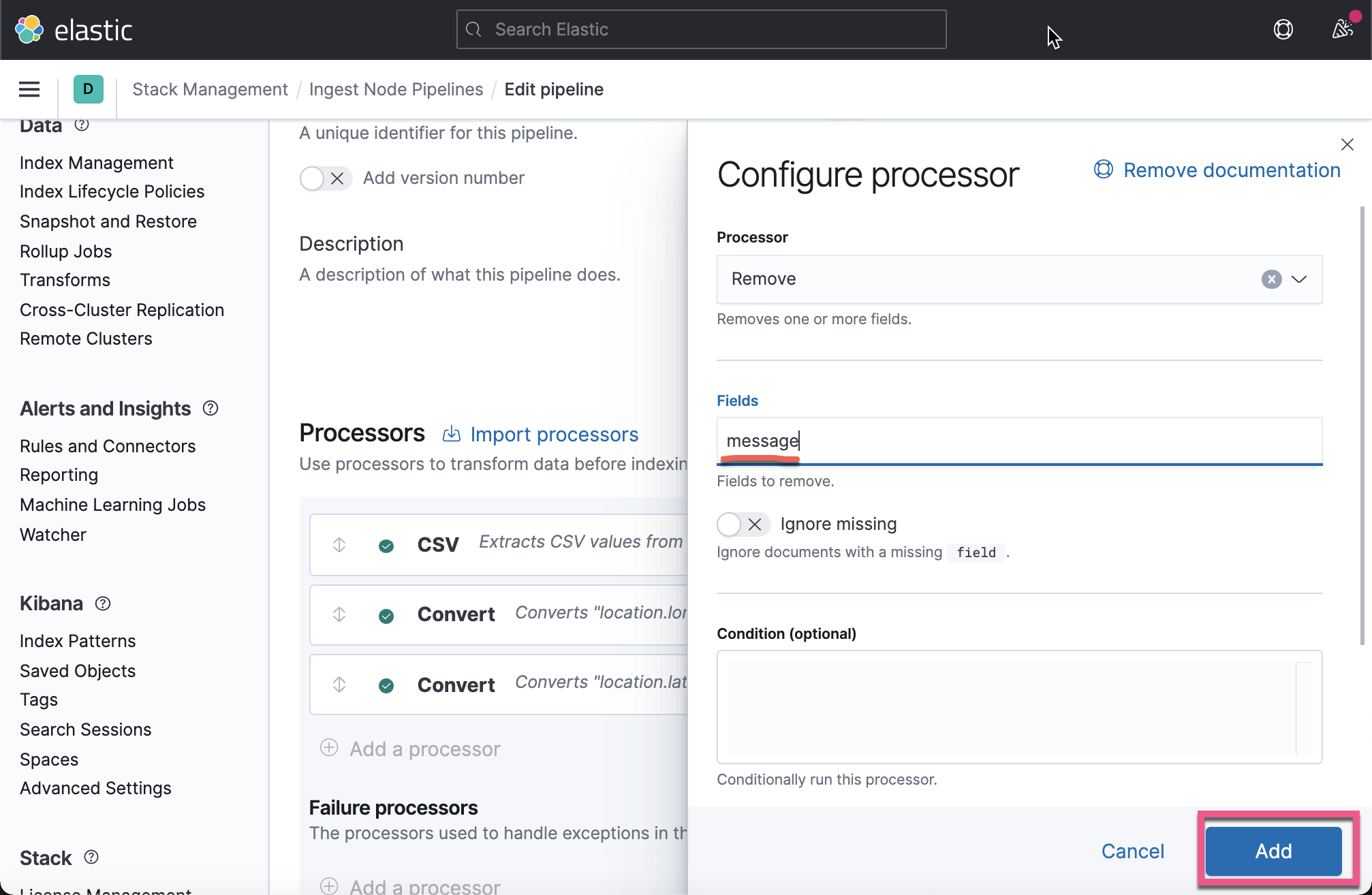Click the plus icon to add a processor
1372x895 pixels.
point(329,747)
